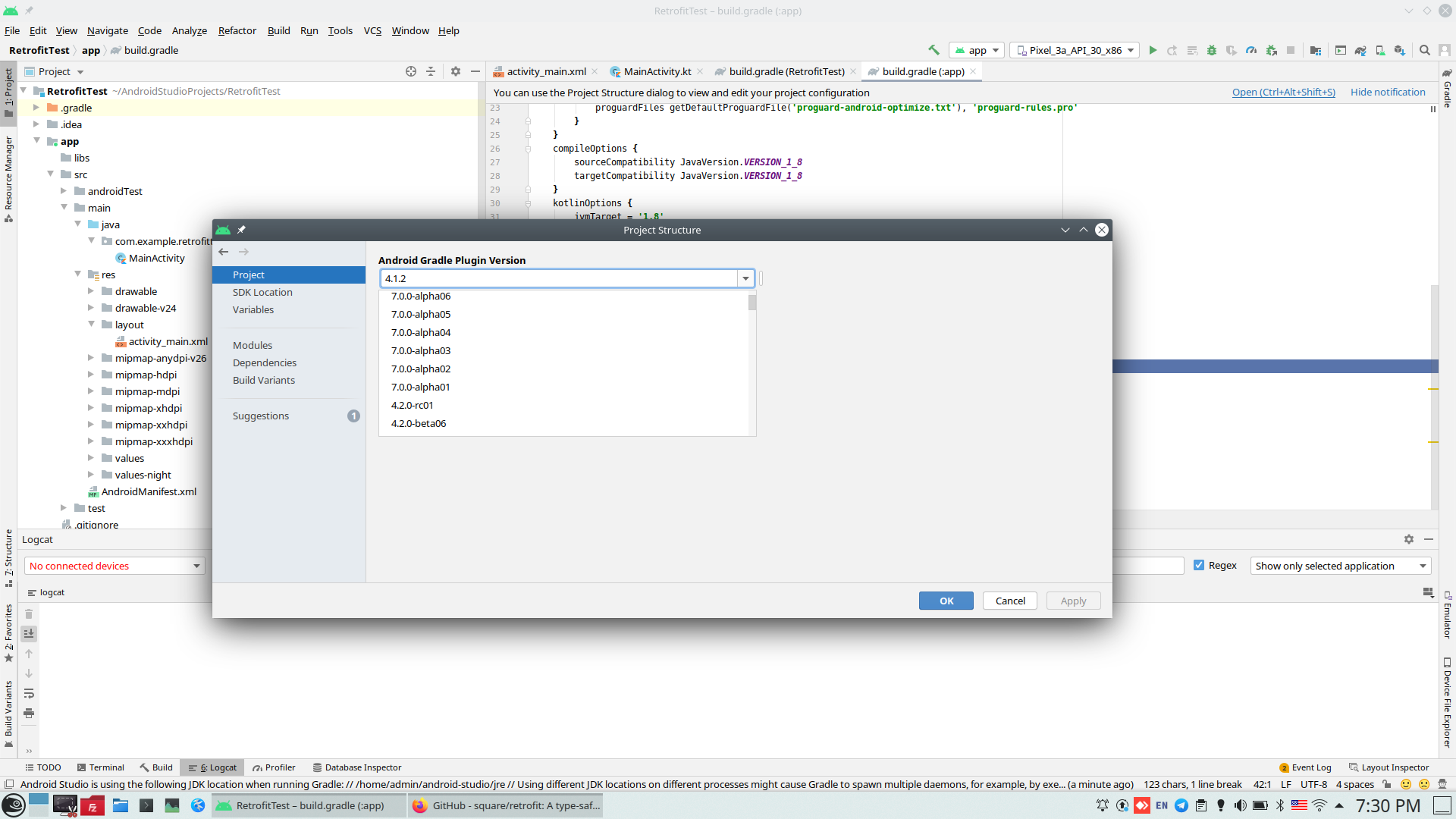Expand the drawable folder in tree
Screen dimensions: 1456x819
[91, 291]
